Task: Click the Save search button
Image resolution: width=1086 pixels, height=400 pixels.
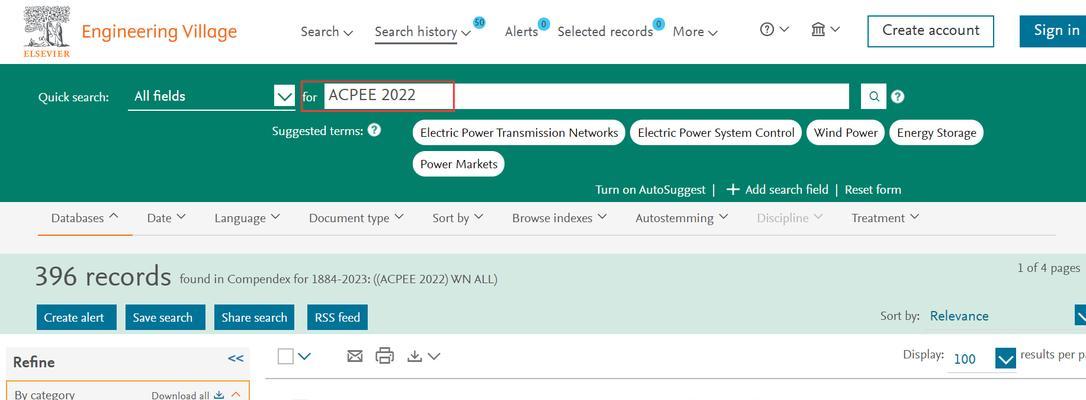Action: coord(165,318)
